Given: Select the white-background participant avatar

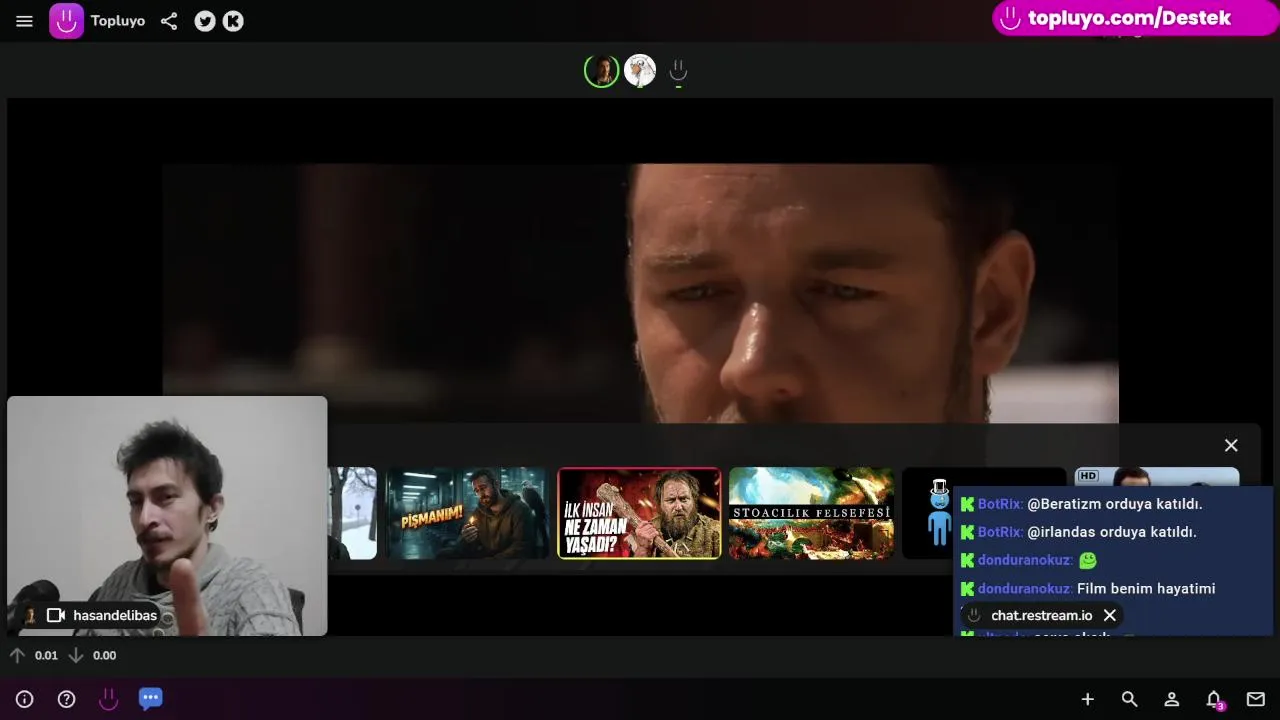Looking at the screenshot, I should click(640, 71).
